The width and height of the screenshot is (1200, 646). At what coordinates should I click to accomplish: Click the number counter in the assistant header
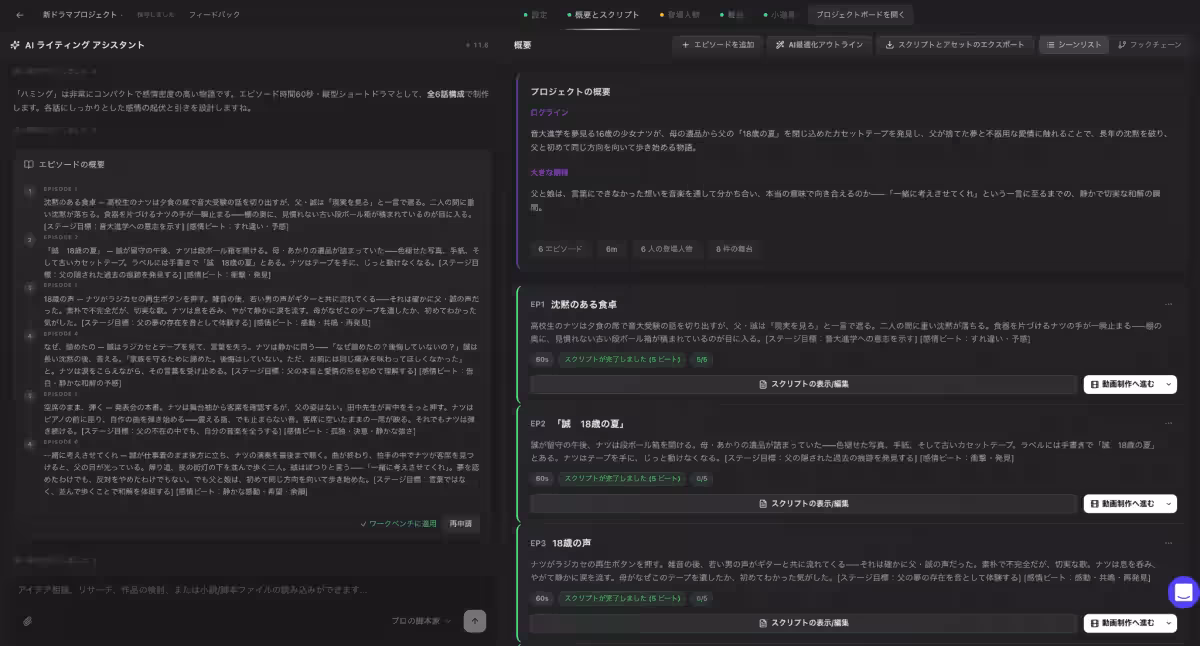point(477,45)
